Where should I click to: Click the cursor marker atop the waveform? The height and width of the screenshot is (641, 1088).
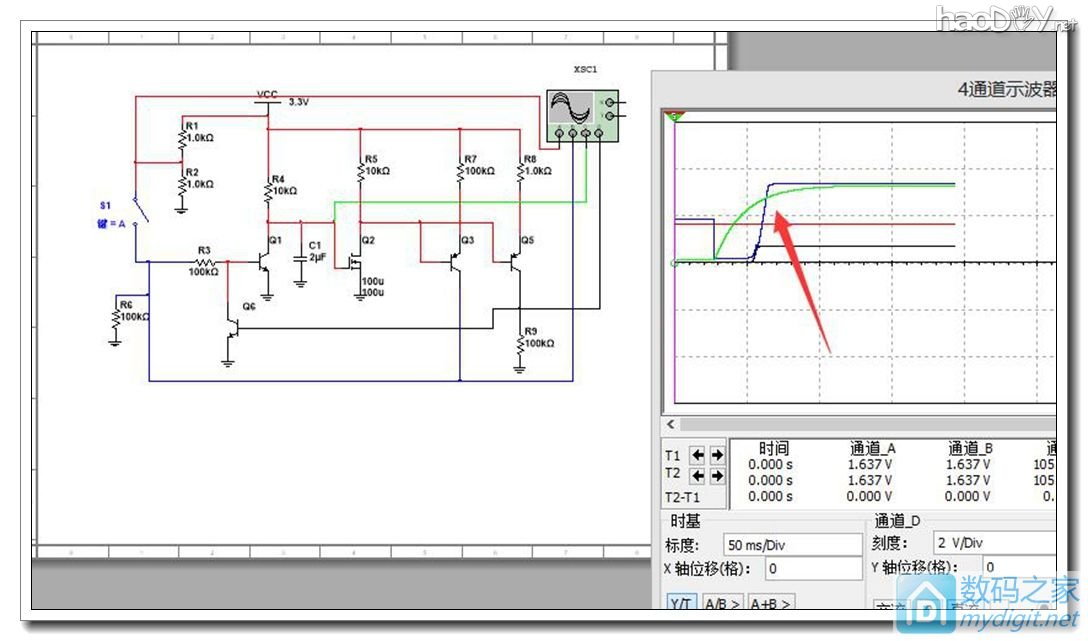tap(675, 117)
